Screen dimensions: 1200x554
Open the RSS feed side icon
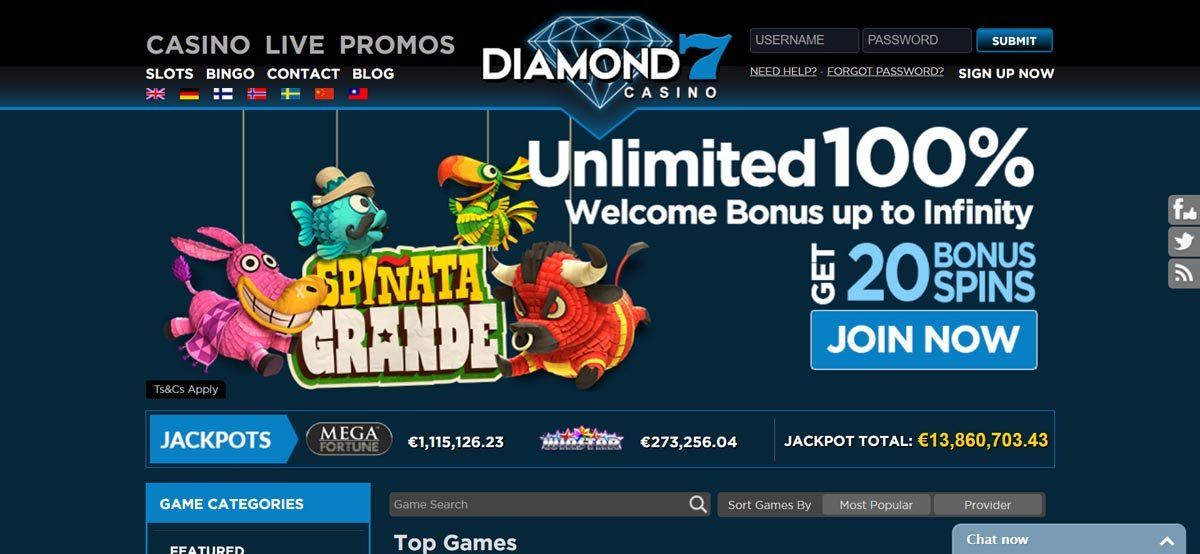pyautogui.click(x=1184, y=274)
